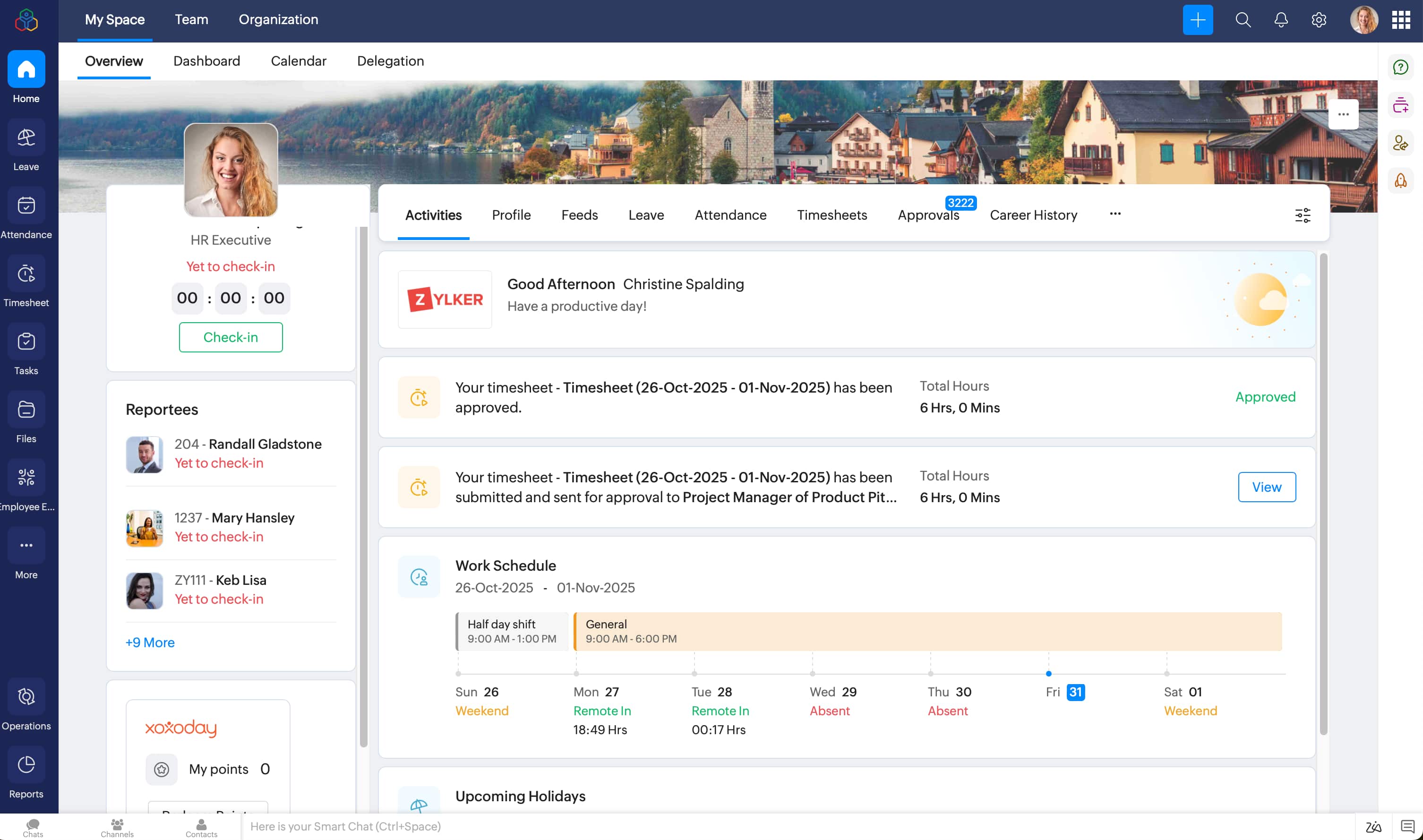Expand the hidden profile tabs ellipsis
The image size is (1423, 840).
(x=1114, y=214)
